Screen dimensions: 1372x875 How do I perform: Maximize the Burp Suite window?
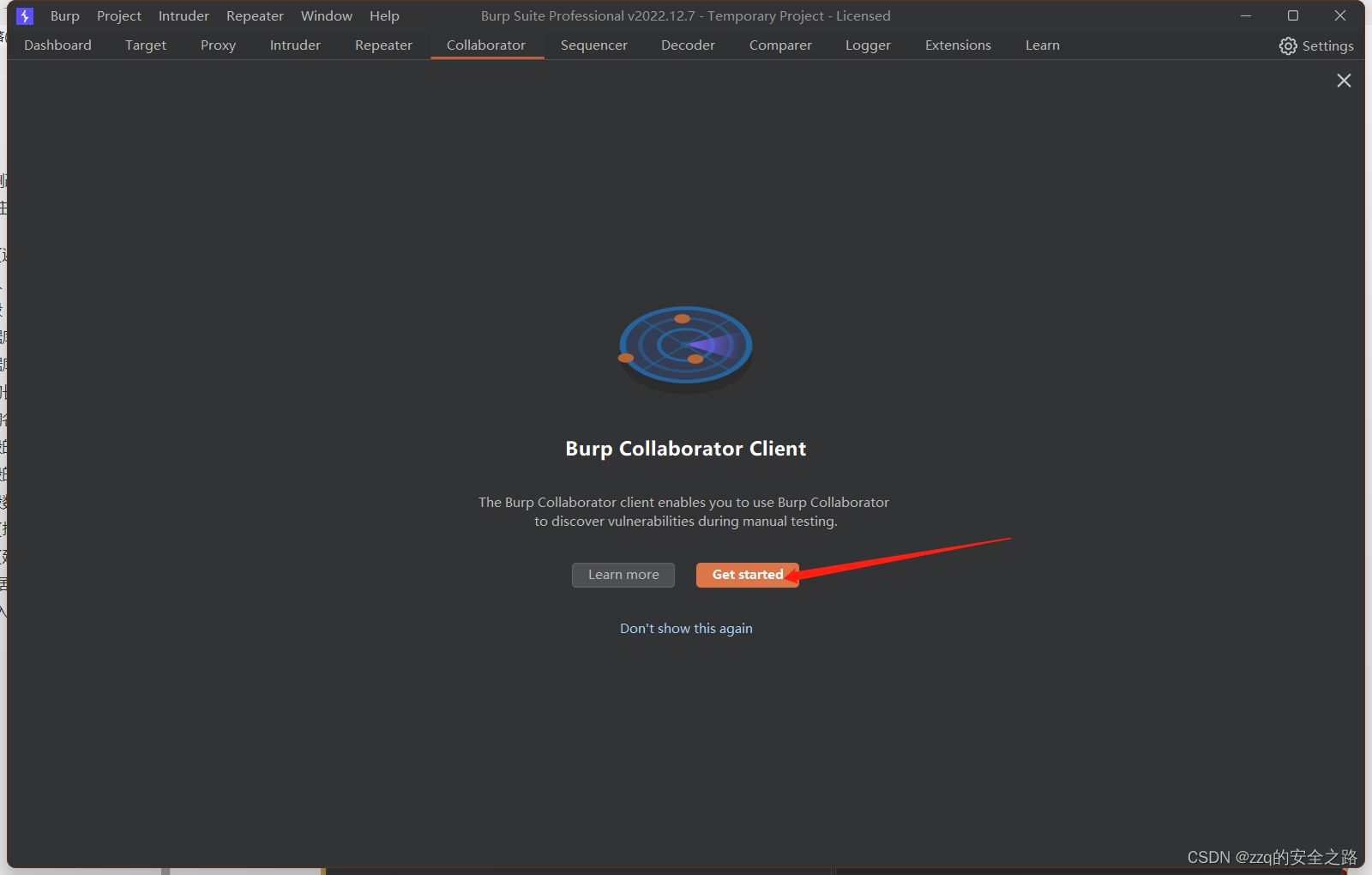(x=1293, y=16)
